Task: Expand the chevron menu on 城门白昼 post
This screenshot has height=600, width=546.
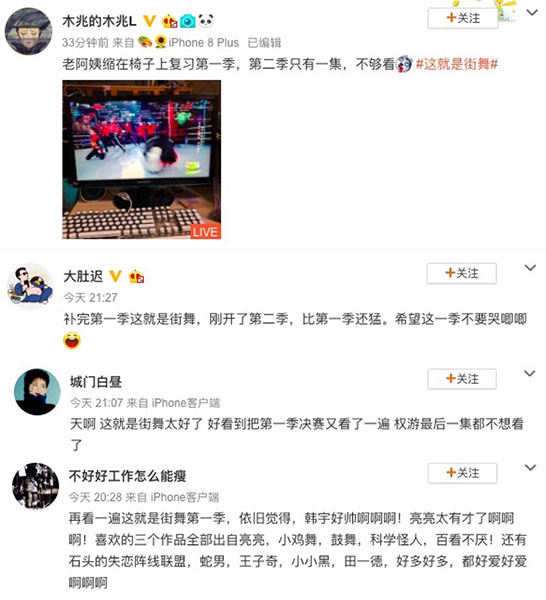Action: click(x=530, y=373)
